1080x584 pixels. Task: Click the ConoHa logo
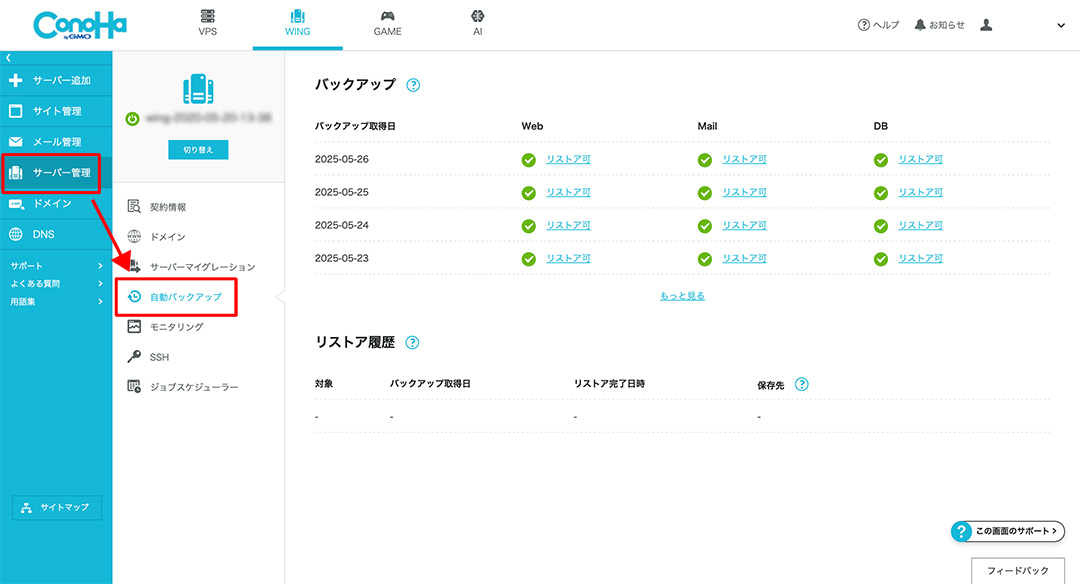[80, 25]
